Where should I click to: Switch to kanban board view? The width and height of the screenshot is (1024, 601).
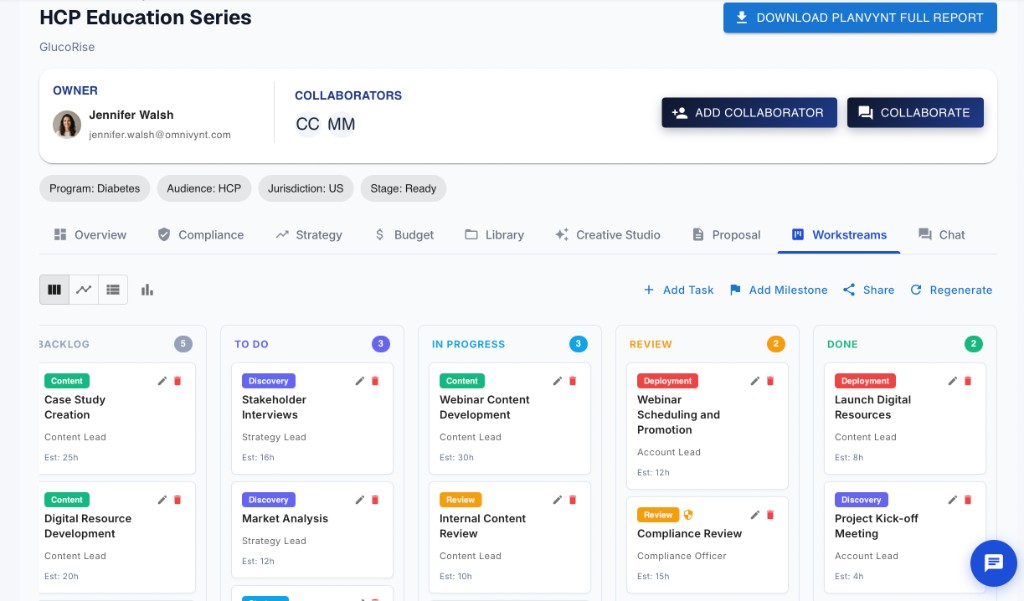54,290
